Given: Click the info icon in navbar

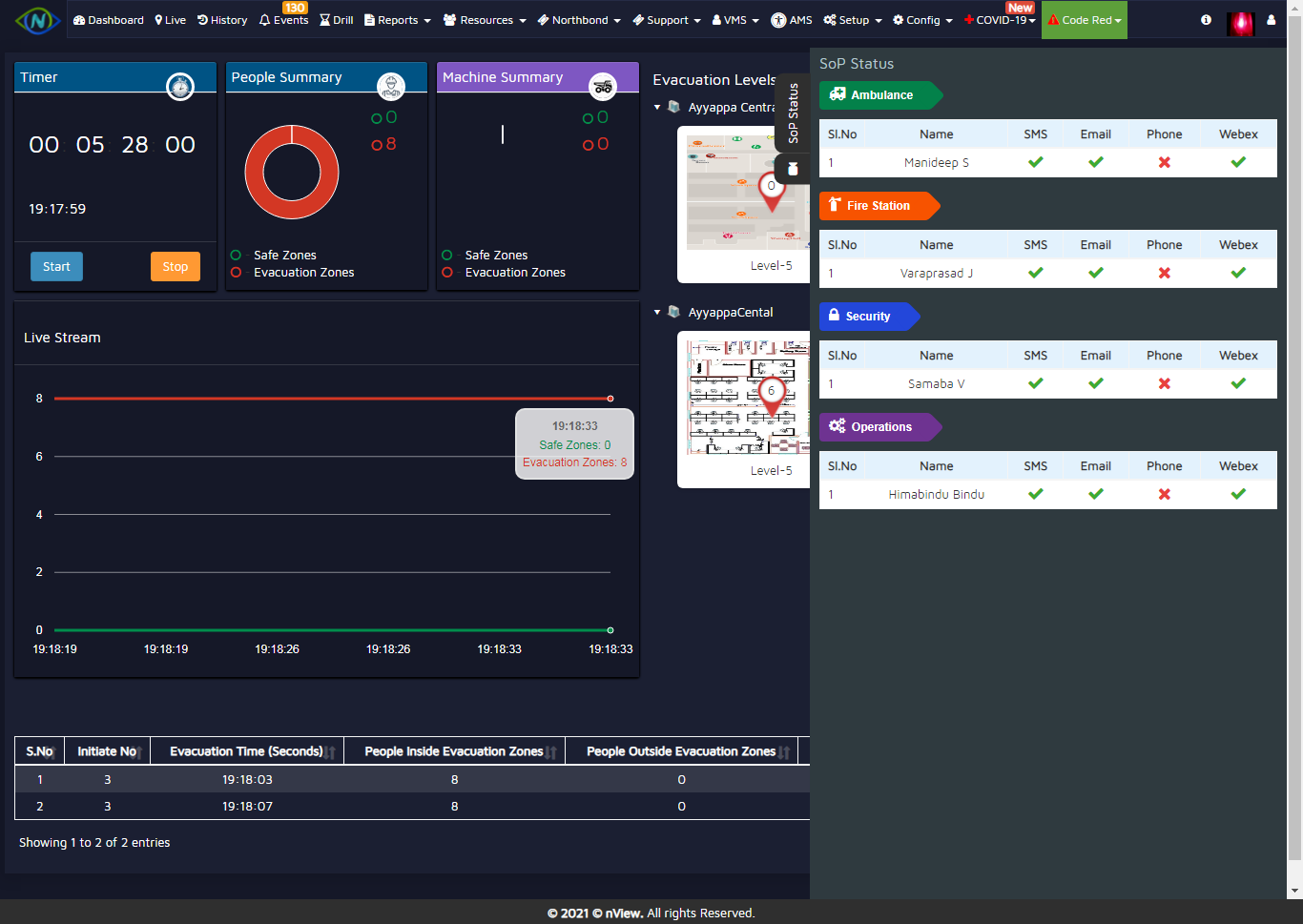Looking at the screenshot, I should point(1206,20).
